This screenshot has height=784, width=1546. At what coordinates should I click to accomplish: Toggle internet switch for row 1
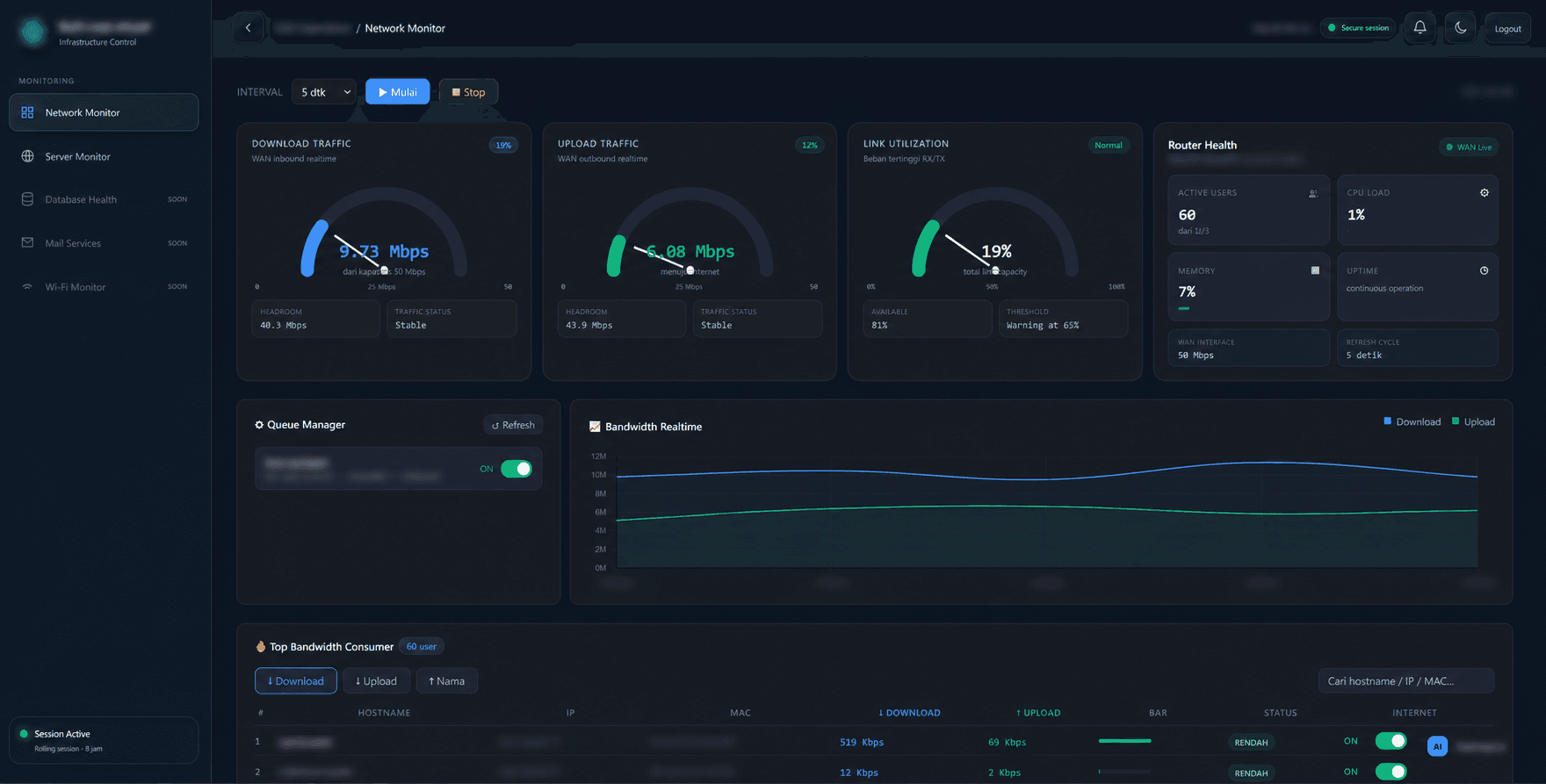(x=1391, y=741)
